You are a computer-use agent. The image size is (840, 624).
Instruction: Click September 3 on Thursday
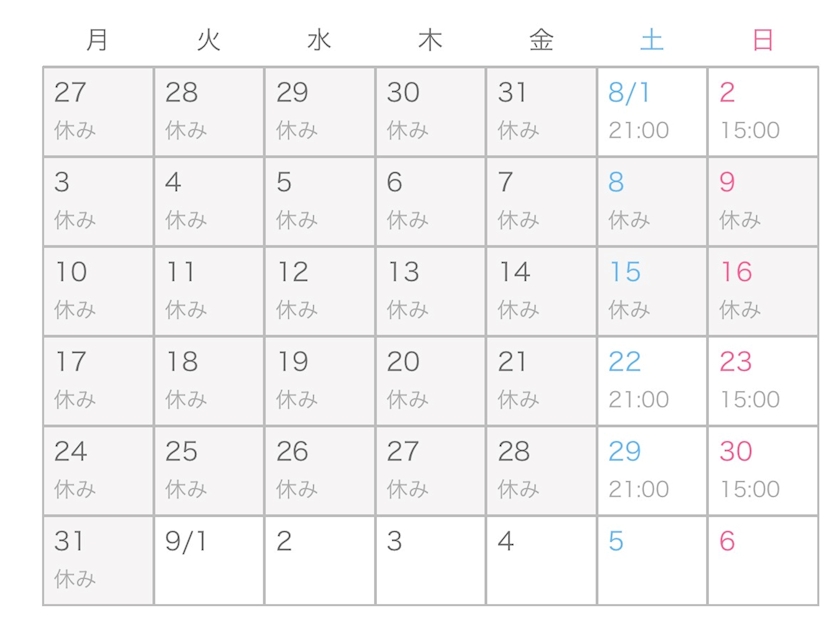[x=431, y=561]
